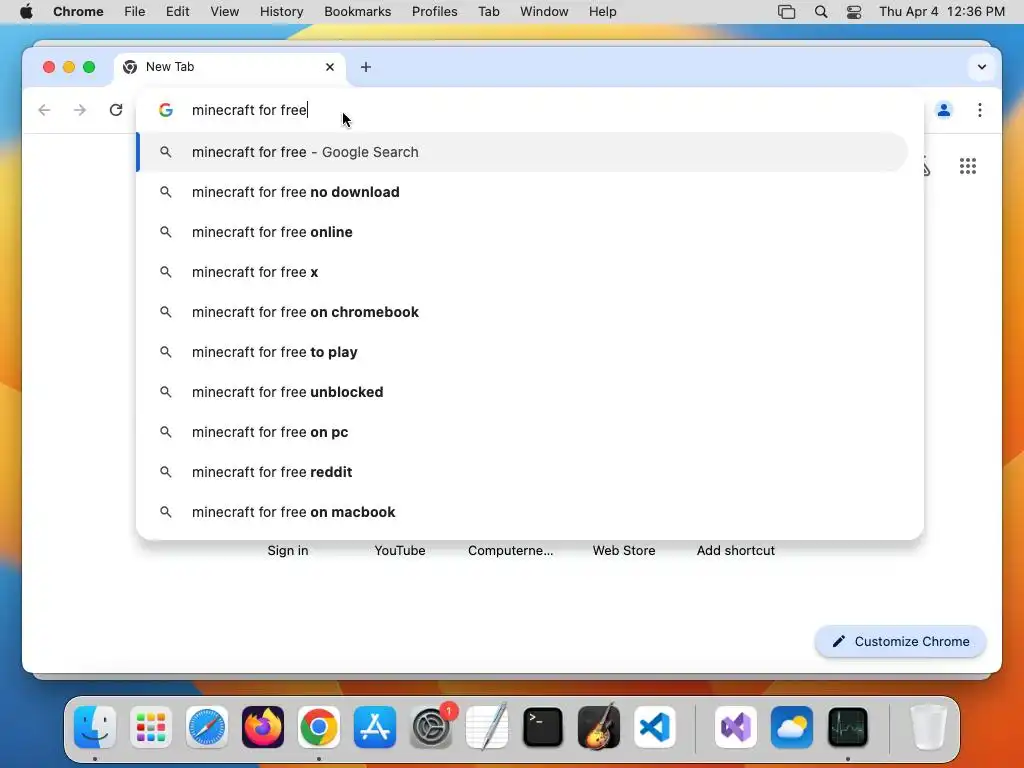Click the Chrome icon in the Dock
The height and width of the screenshot is (768, 1024).
tap(319, 727)
